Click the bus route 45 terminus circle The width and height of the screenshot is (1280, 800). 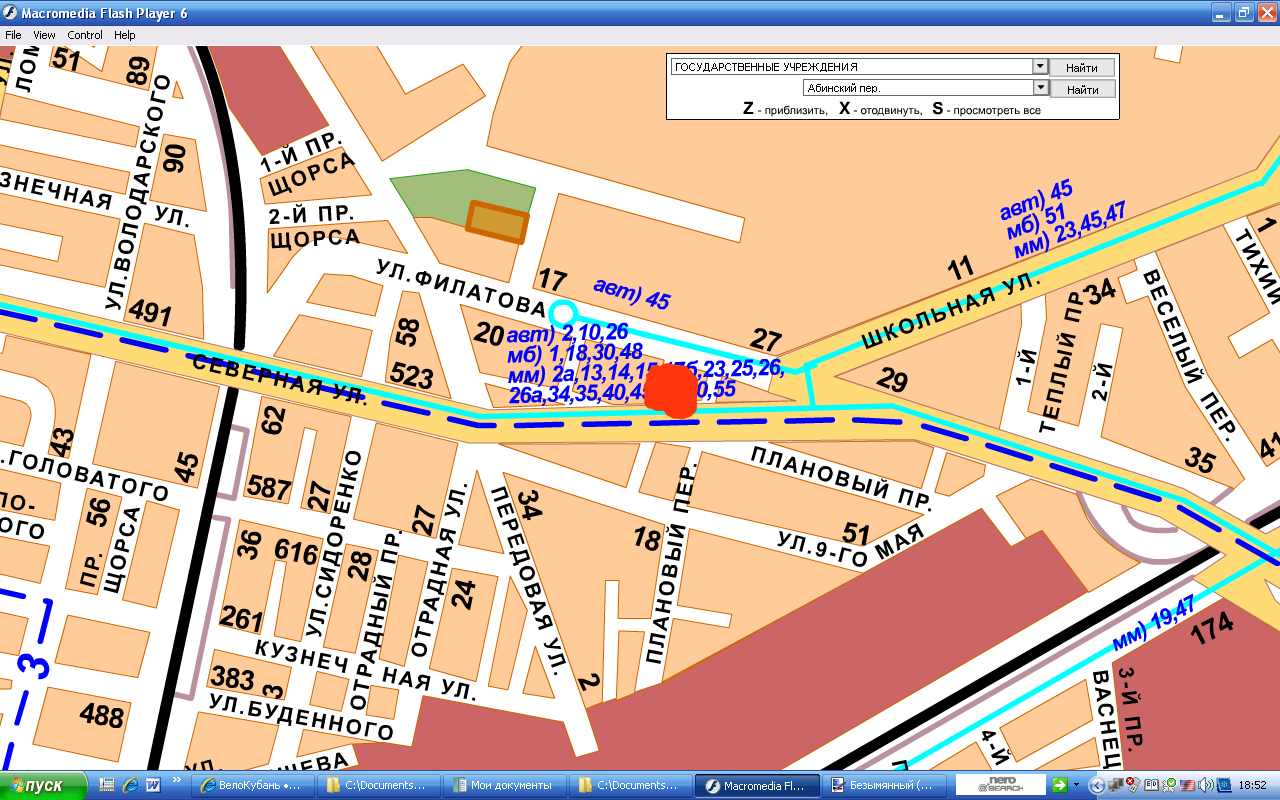click(563, 312)
